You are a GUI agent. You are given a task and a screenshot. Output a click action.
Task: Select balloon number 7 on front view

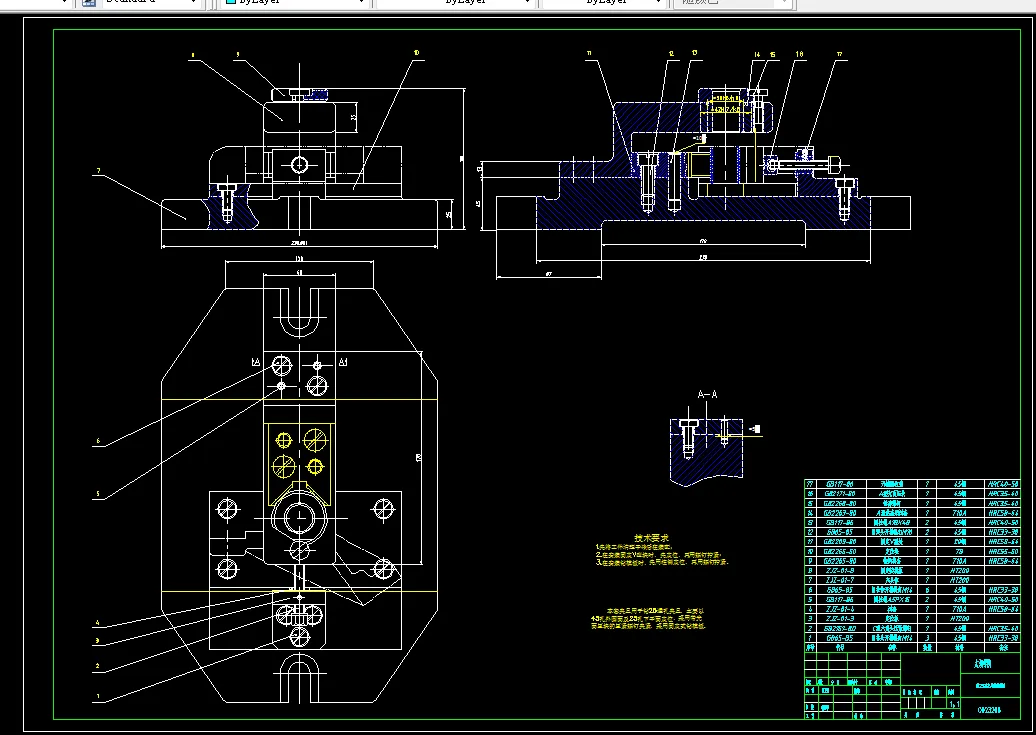tap(98, 171)
